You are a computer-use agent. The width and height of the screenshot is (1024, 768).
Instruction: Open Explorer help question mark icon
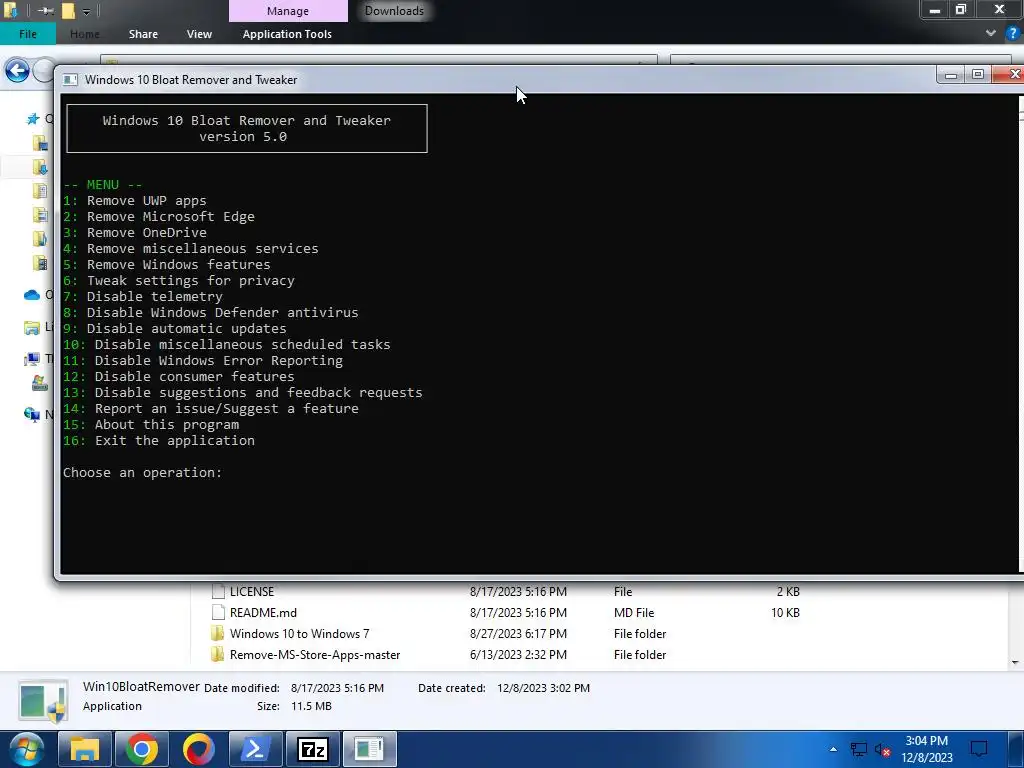(x=1013, y=33)
